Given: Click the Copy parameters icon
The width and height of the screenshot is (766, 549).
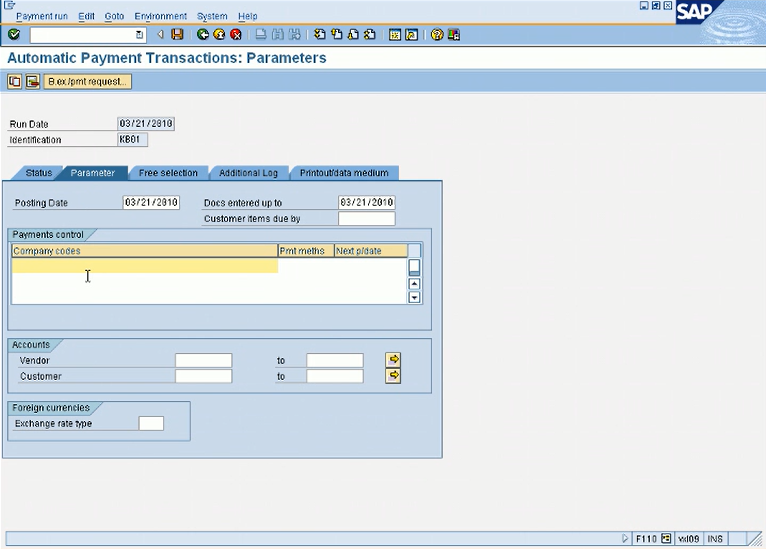Looking at the screenshot, I should tap(15, 82).
